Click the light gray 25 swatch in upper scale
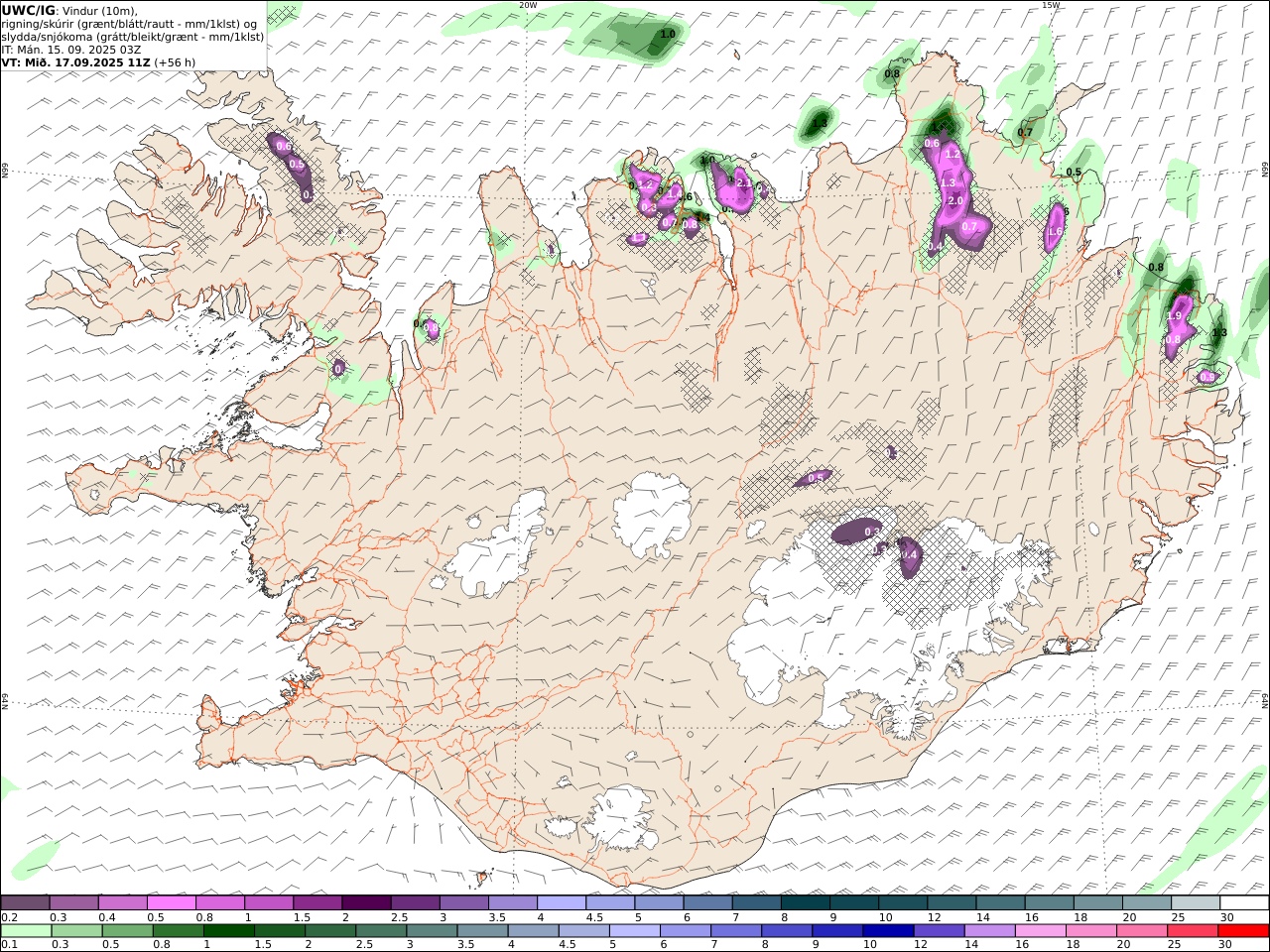 [1194, 903]
